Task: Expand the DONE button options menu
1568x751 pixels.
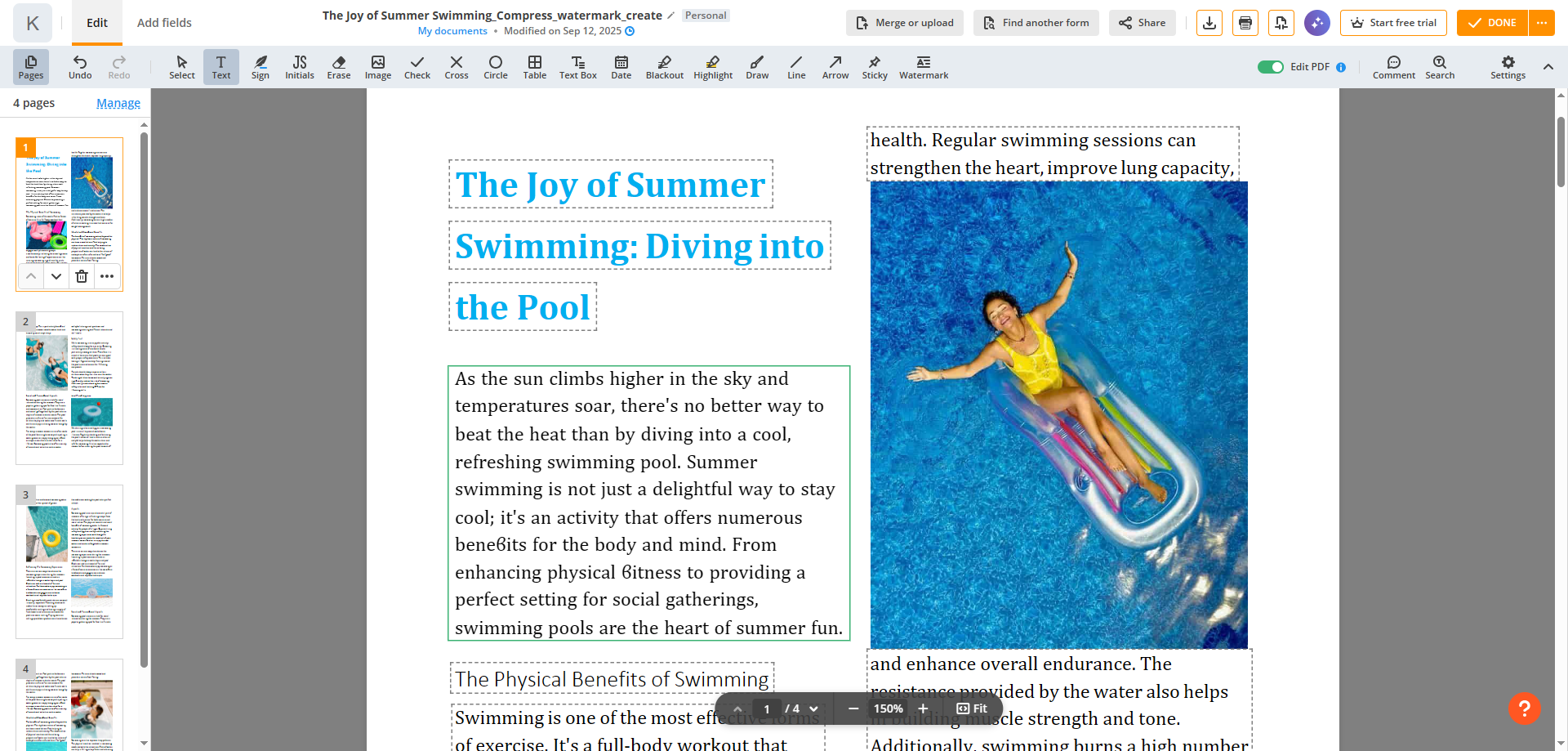Action: tap(1541, 23)
